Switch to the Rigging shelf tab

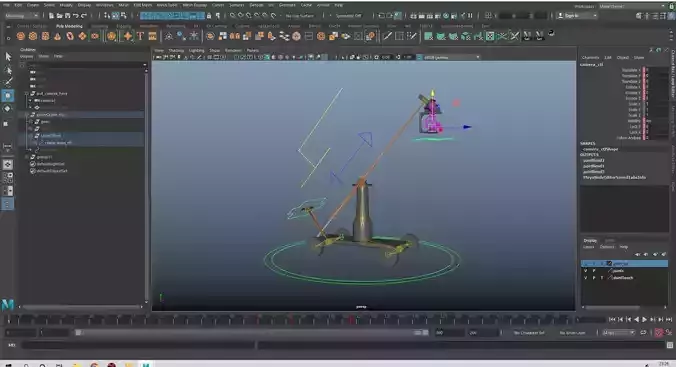click(x=124, y=26)
